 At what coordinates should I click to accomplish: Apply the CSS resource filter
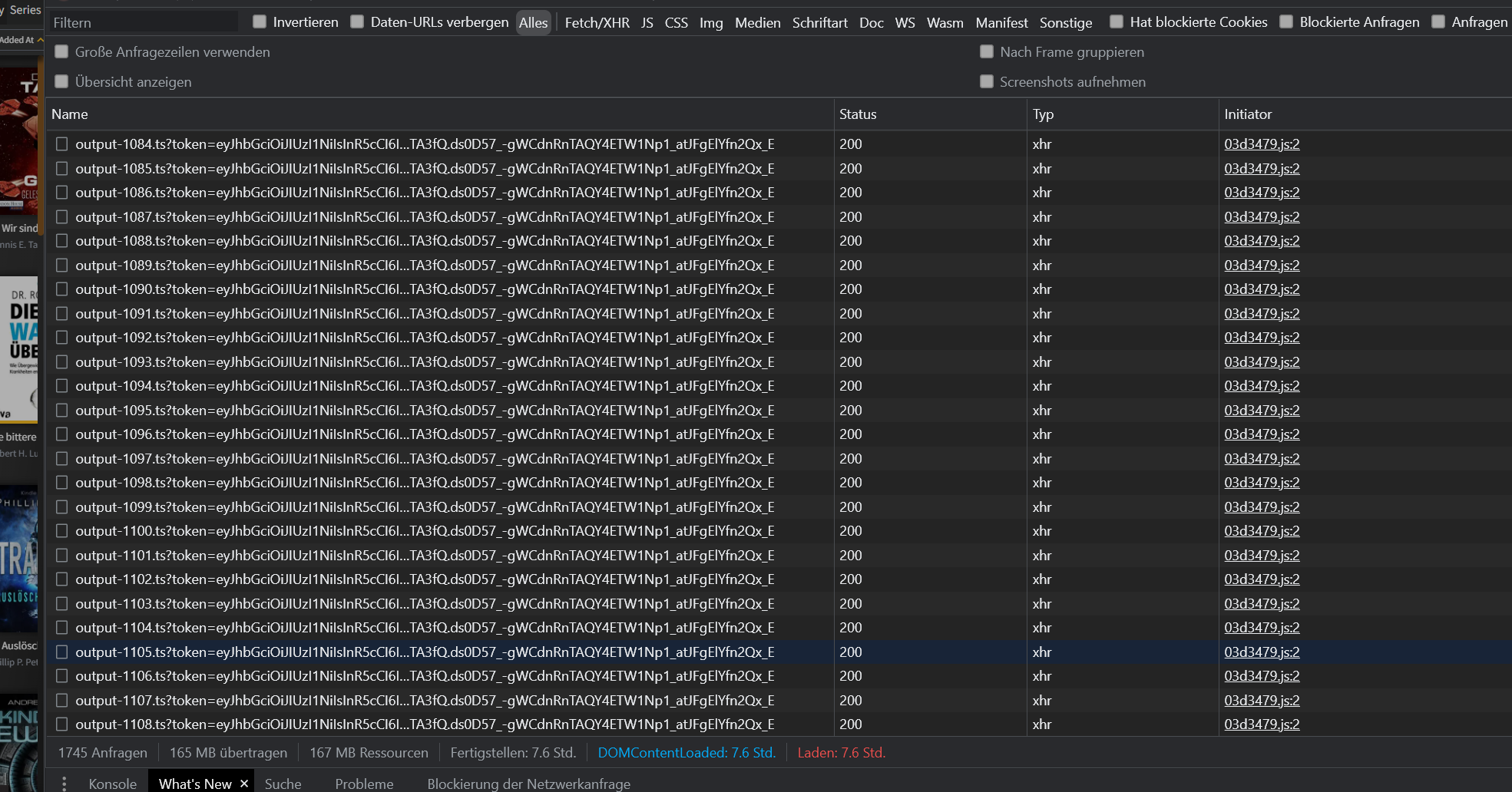(x=677, y=22)
